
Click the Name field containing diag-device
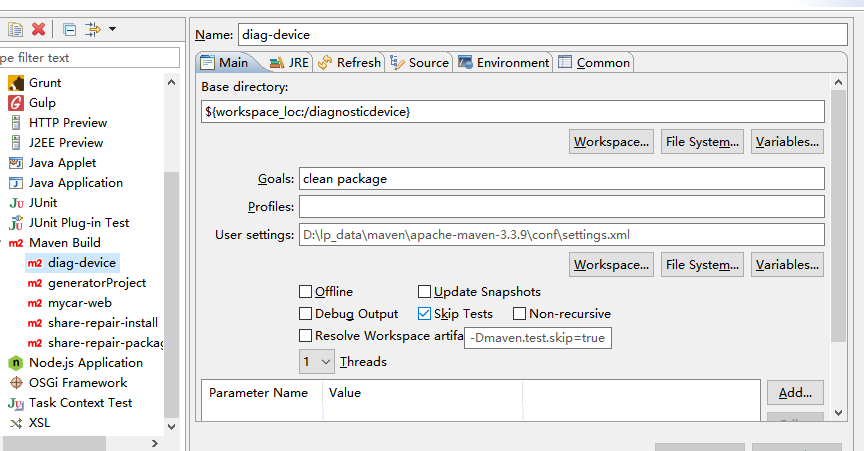coord(543,34)
